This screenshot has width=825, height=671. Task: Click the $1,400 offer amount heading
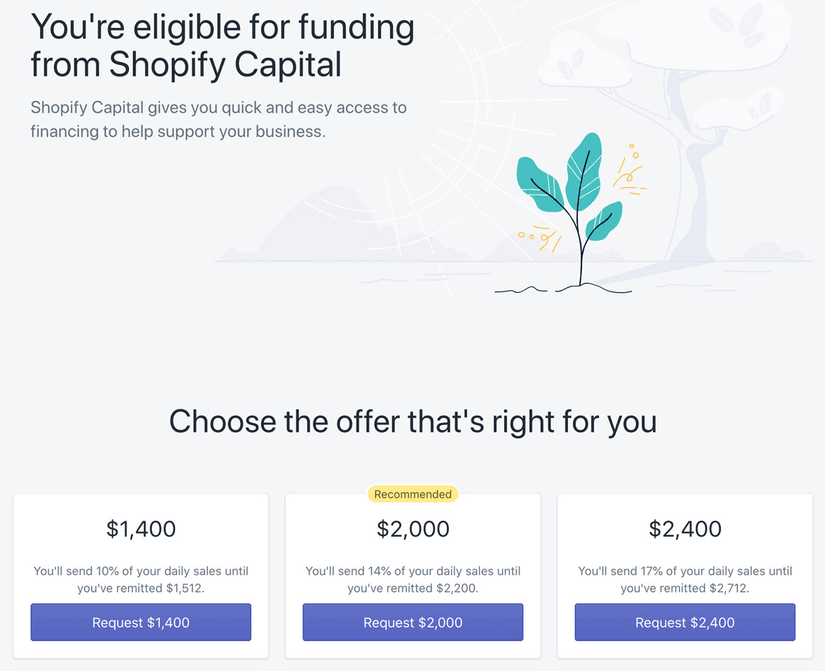(141, 529)
